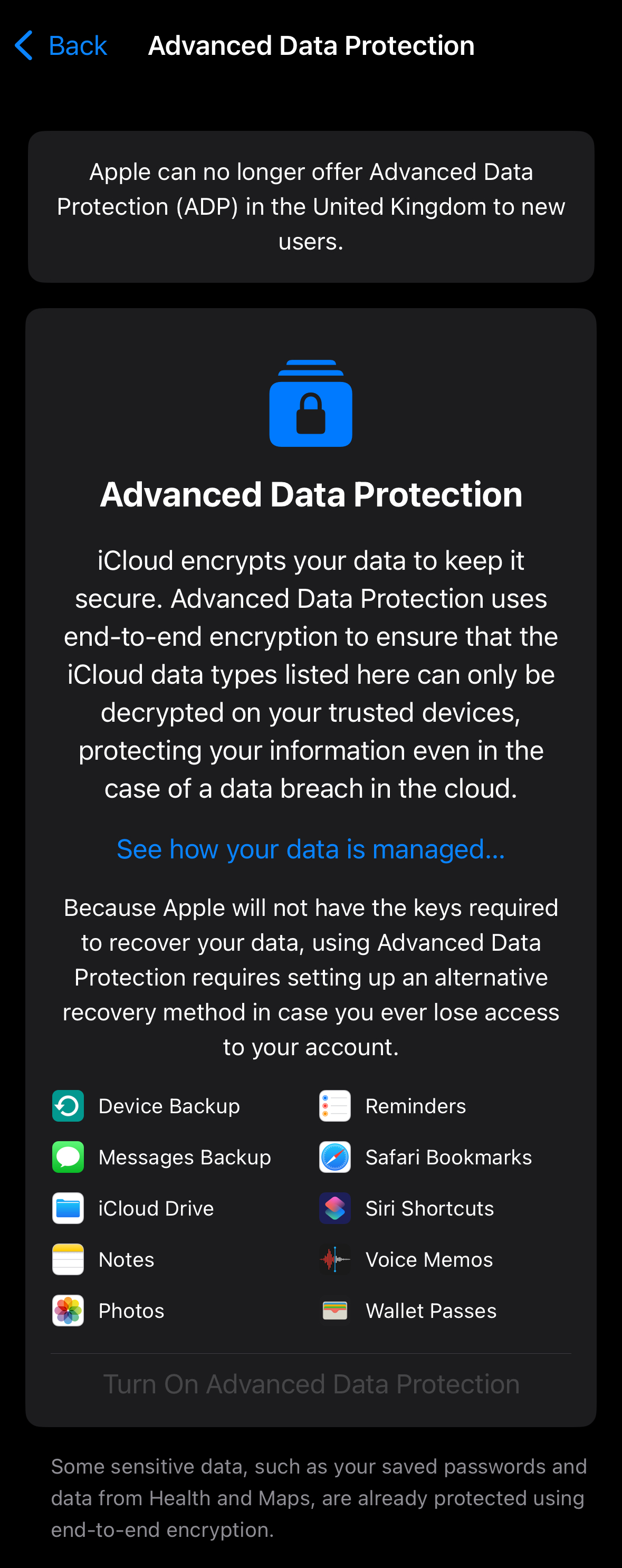Tap the Reminders app icon

point(334,1105)
